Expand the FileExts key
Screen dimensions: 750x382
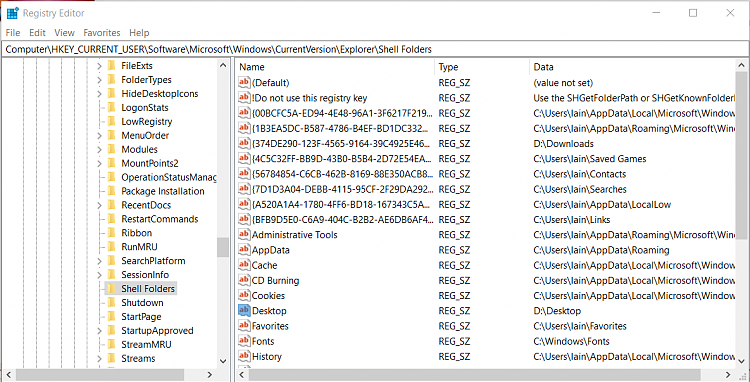[x=99, y=66]
